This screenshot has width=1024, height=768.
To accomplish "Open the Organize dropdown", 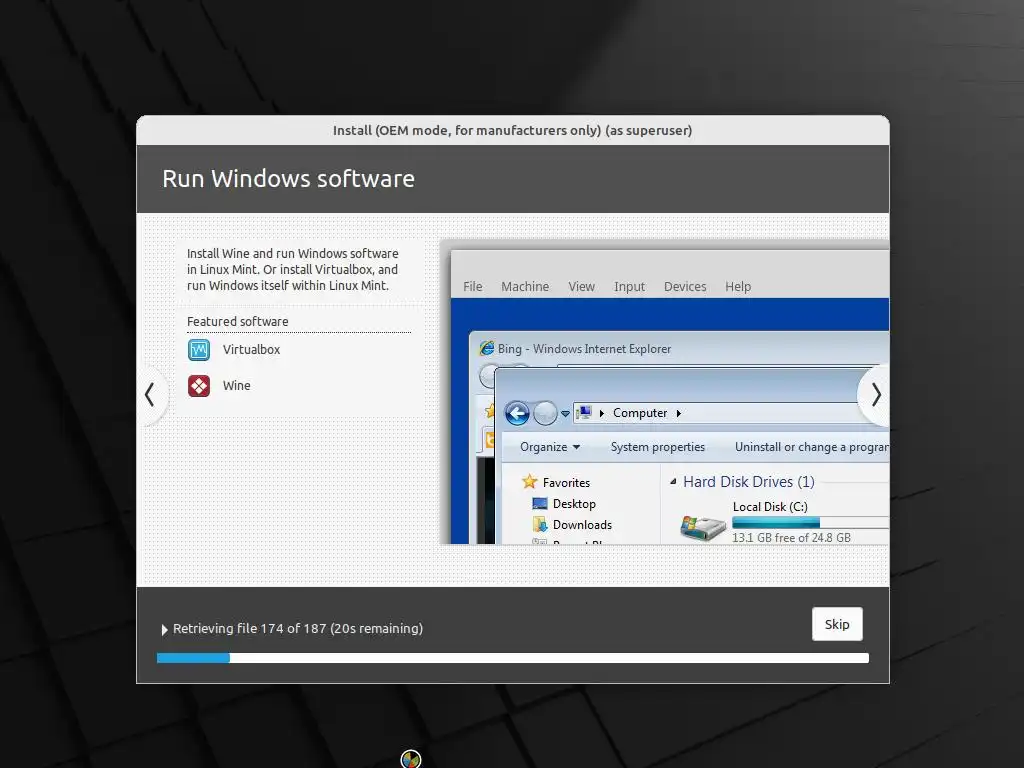I will [x=550, y=447].
